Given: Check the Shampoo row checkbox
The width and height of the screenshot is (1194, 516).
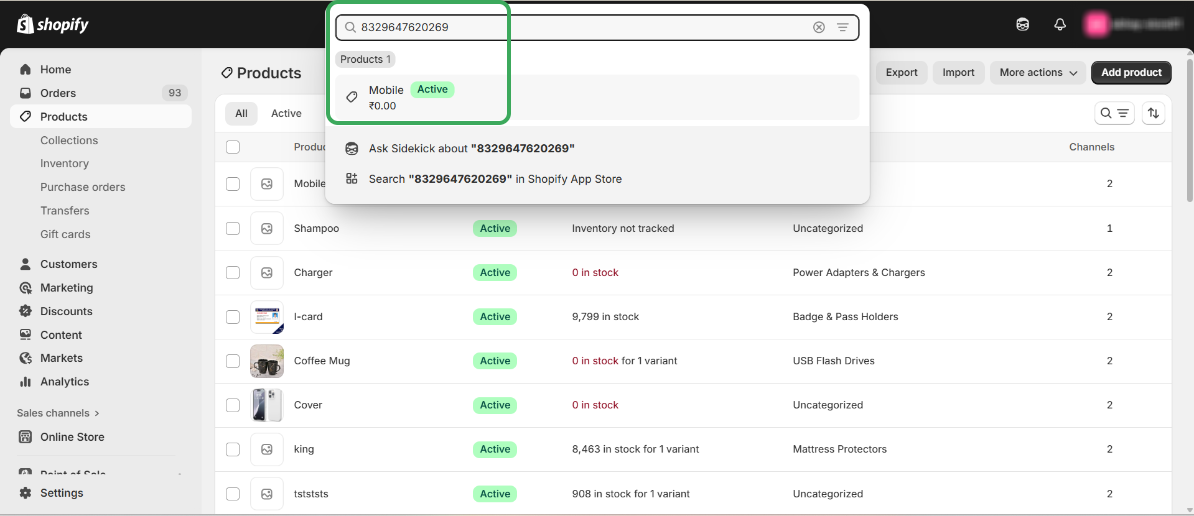Looking at the screenshot, I should [x=233, y=228].
